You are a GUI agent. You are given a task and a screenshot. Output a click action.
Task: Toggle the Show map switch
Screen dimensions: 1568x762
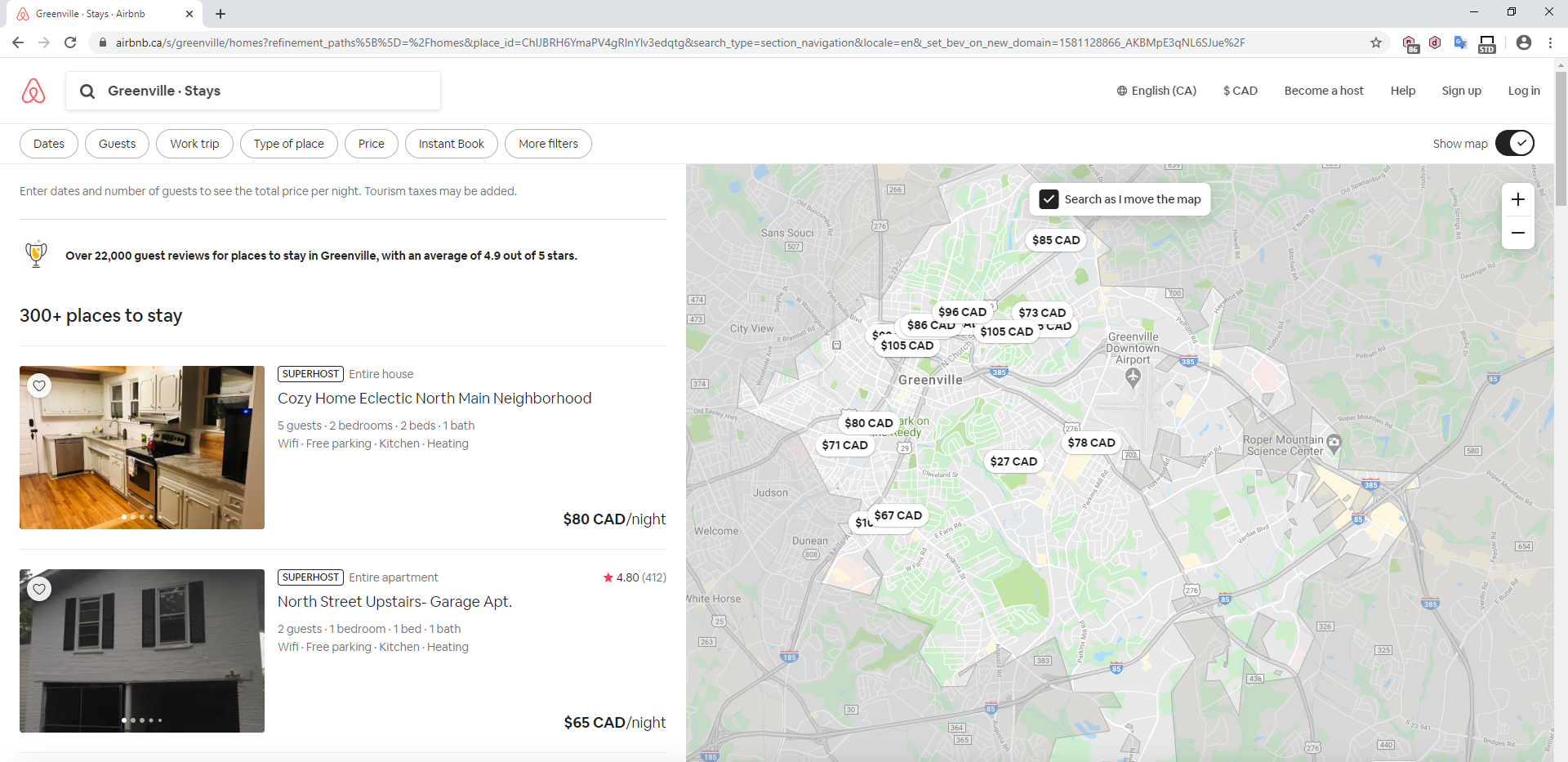[x=1516, y=143]
